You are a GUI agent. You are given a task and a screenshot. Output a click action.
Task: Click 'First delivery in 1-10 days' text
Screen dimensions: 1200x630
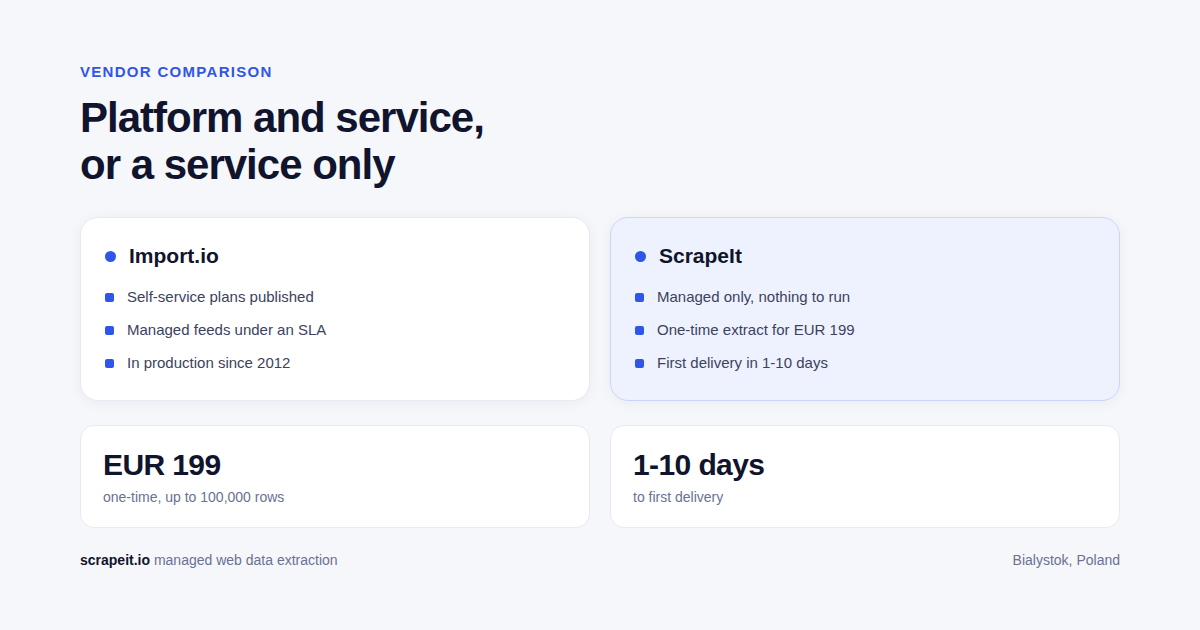(x=742, y=363)
